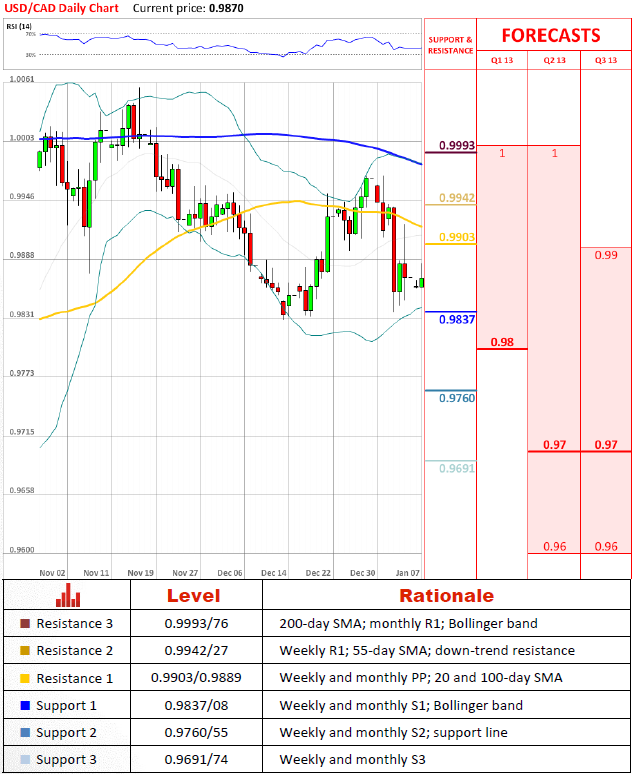
Task: Click the RSI (14) indicator label
Action: pos(19,26)
